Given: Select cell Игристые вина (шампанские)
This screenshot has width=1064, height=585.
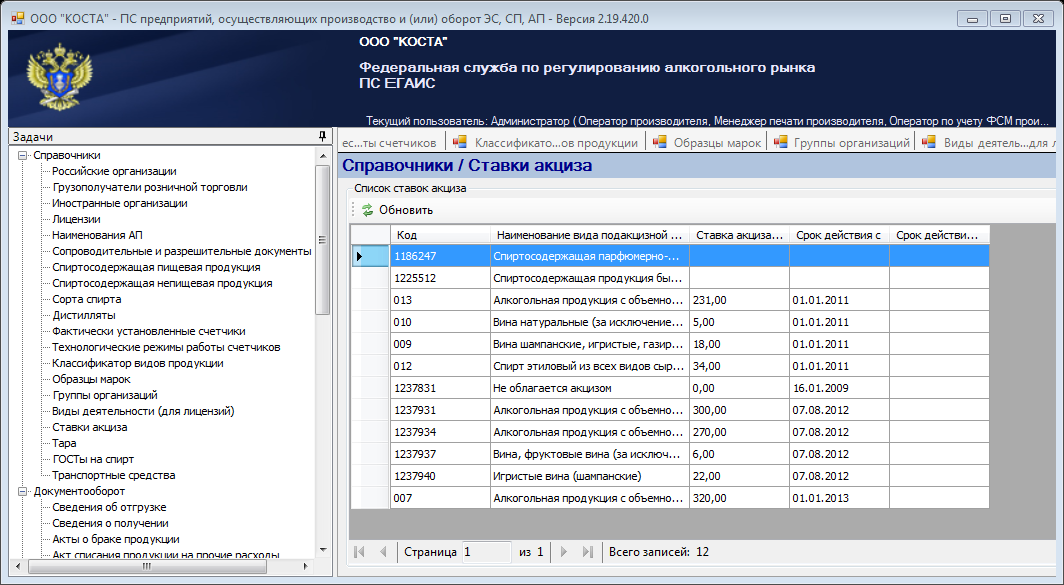Looking at the screenshot, I should (590, 476).
